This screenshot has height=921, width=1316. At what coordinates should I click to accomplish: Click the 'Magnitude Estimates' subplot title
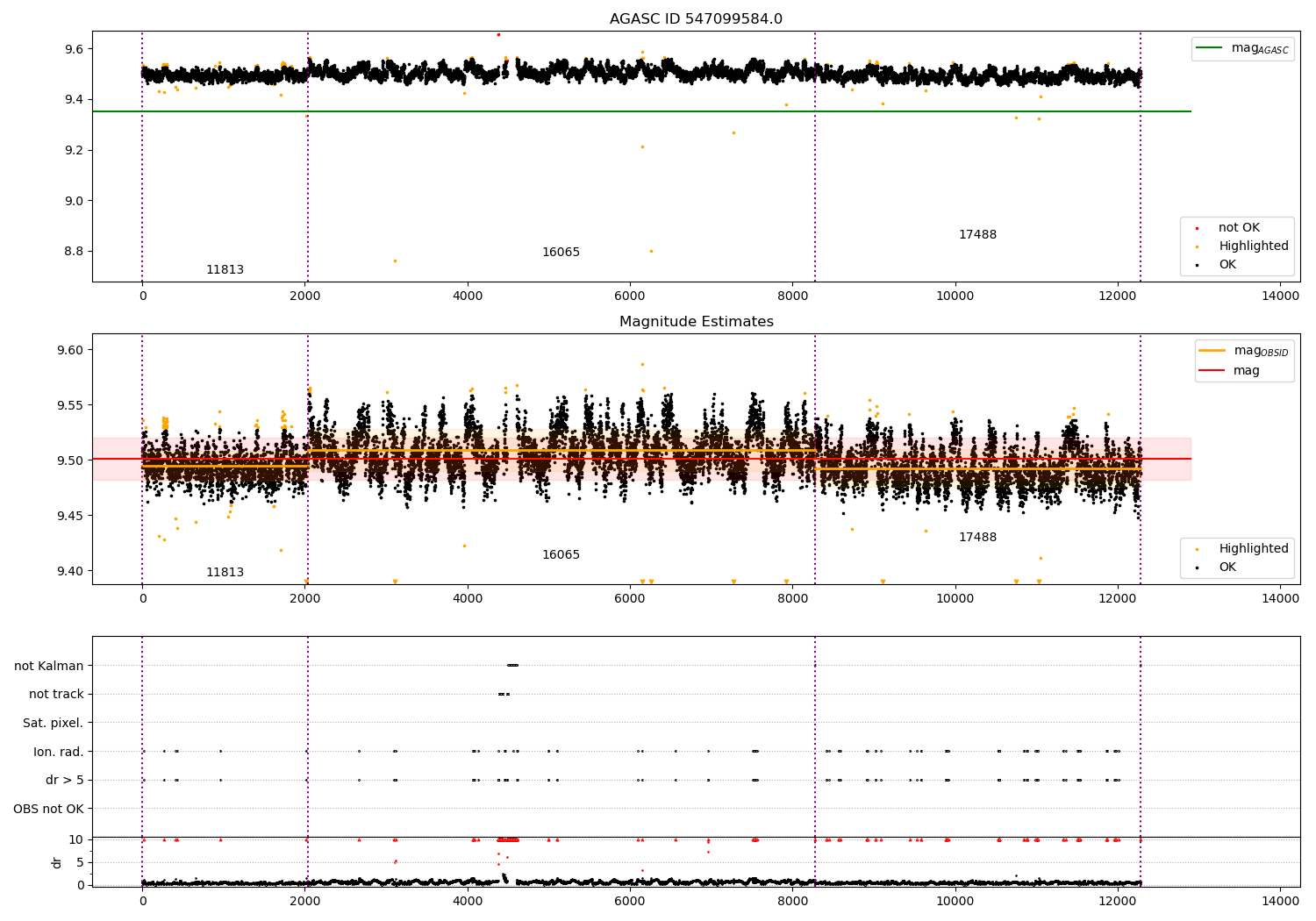click(x=696, y=322)
